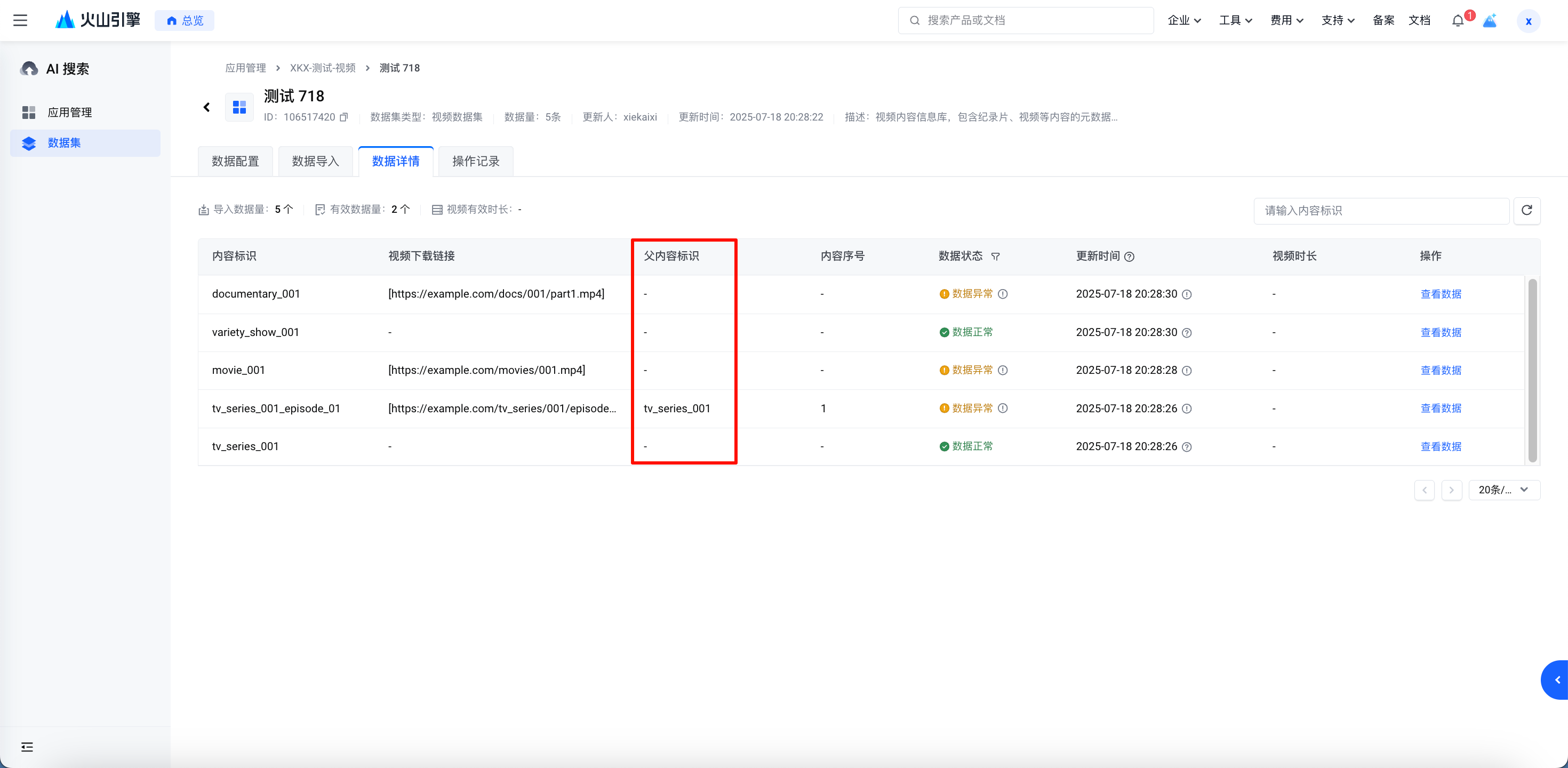The width and height of the screenshot is (1568, 768).
Task: Click XKX-测试-视频 breadcrumb link
Action: pyautogui.click(x=323, y=68)
